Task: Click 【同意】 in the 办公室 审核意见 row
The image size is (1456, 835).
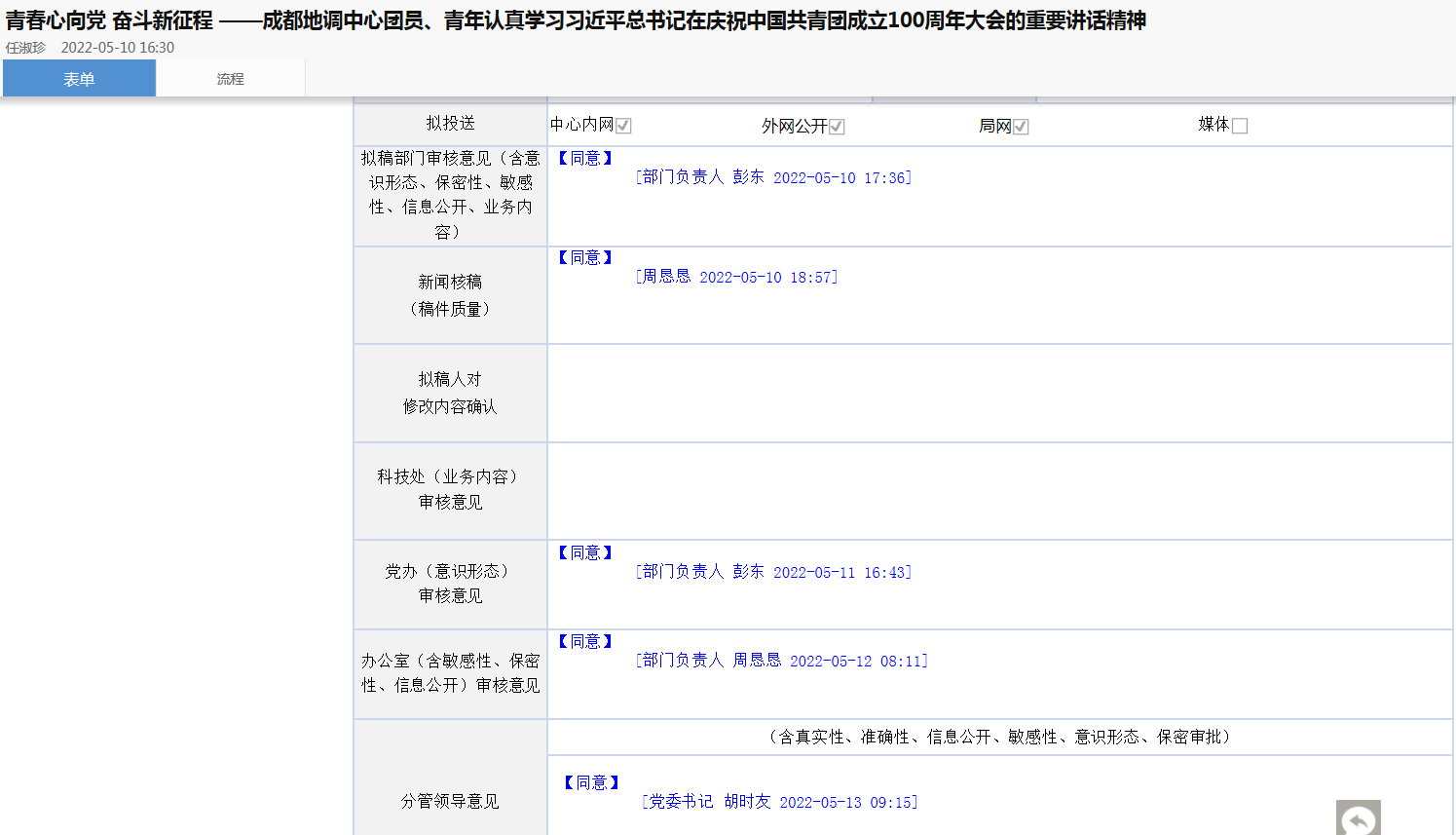Action: 585,641
